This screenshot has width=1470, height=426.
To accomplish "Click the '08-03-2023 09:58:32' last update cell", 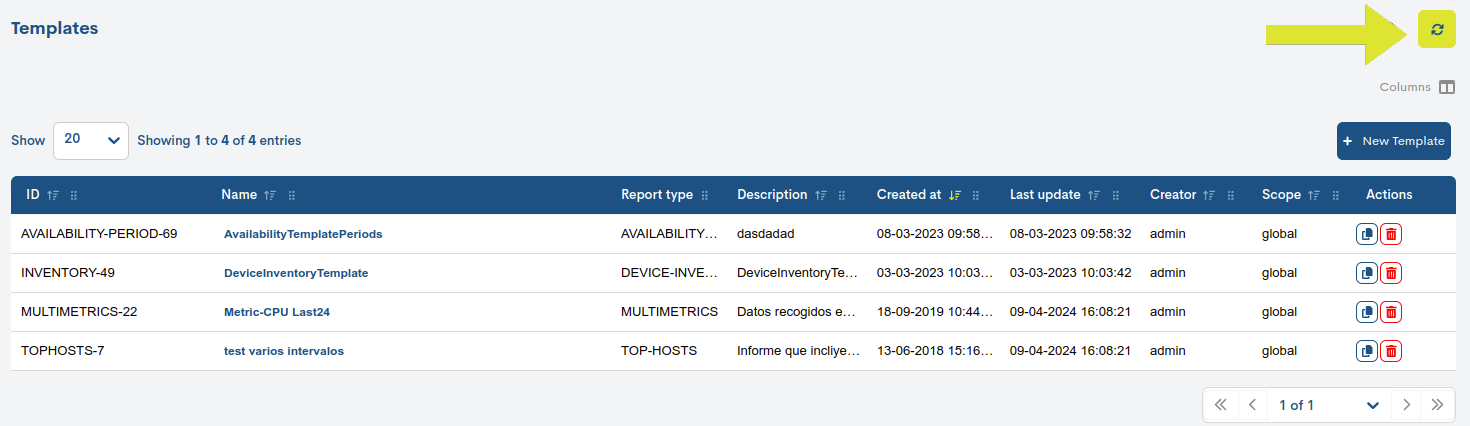I will point(1071,234).
